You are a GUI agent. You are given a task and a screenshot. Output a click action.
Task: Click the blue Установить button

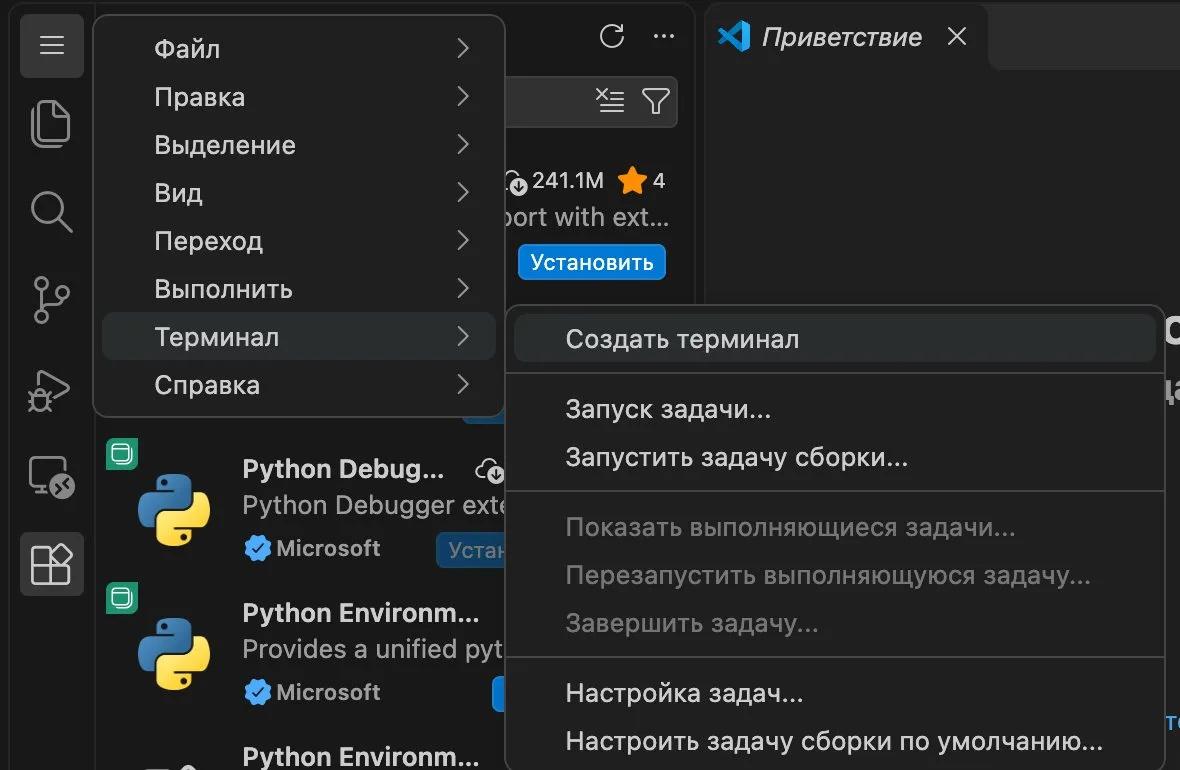coord(592,262)
